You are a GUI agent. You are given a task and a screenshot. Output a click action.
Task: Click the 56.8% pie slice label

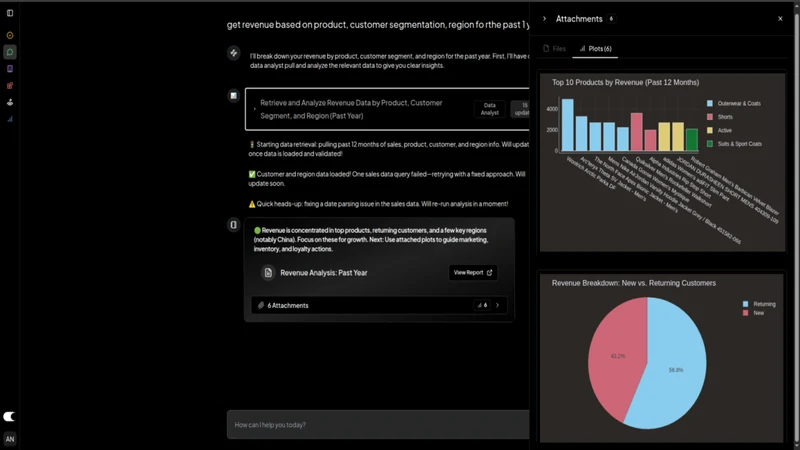pos(676,370)
